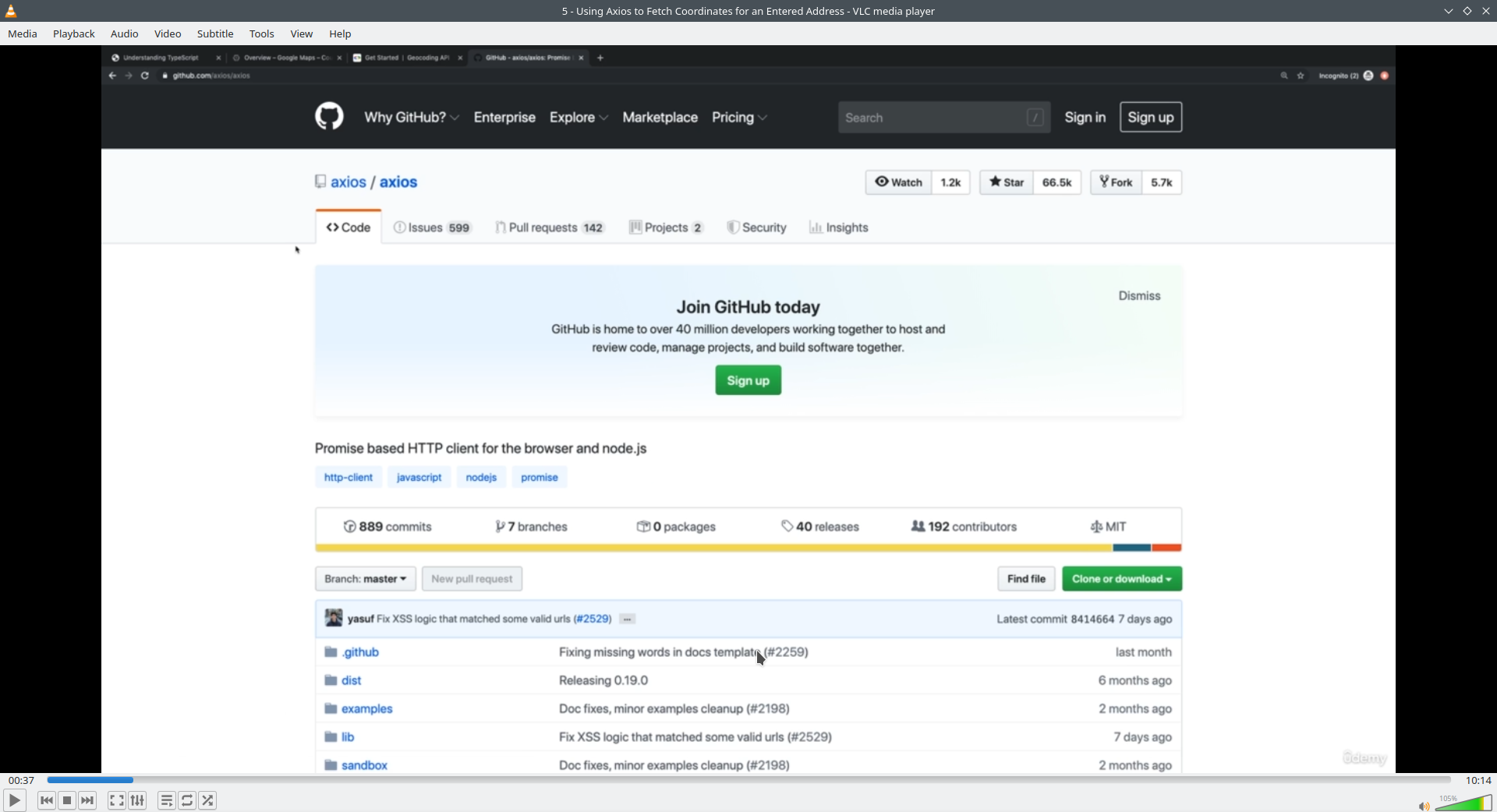Image resolution: width=1497 pixels, height=812 pixels.
Task: Open the dist folder
Action: click(x=352, y=680)
